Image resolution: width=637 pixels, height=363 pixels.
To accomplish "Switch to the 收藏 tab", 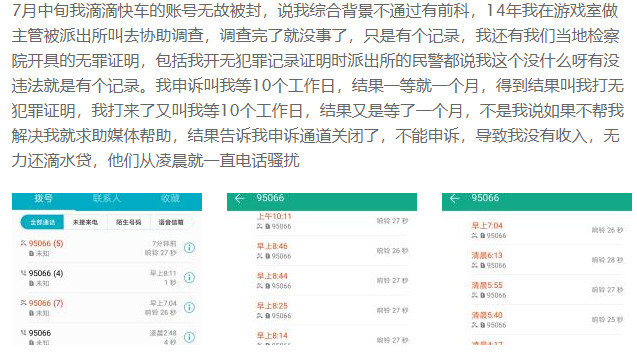I will (170, 198).
